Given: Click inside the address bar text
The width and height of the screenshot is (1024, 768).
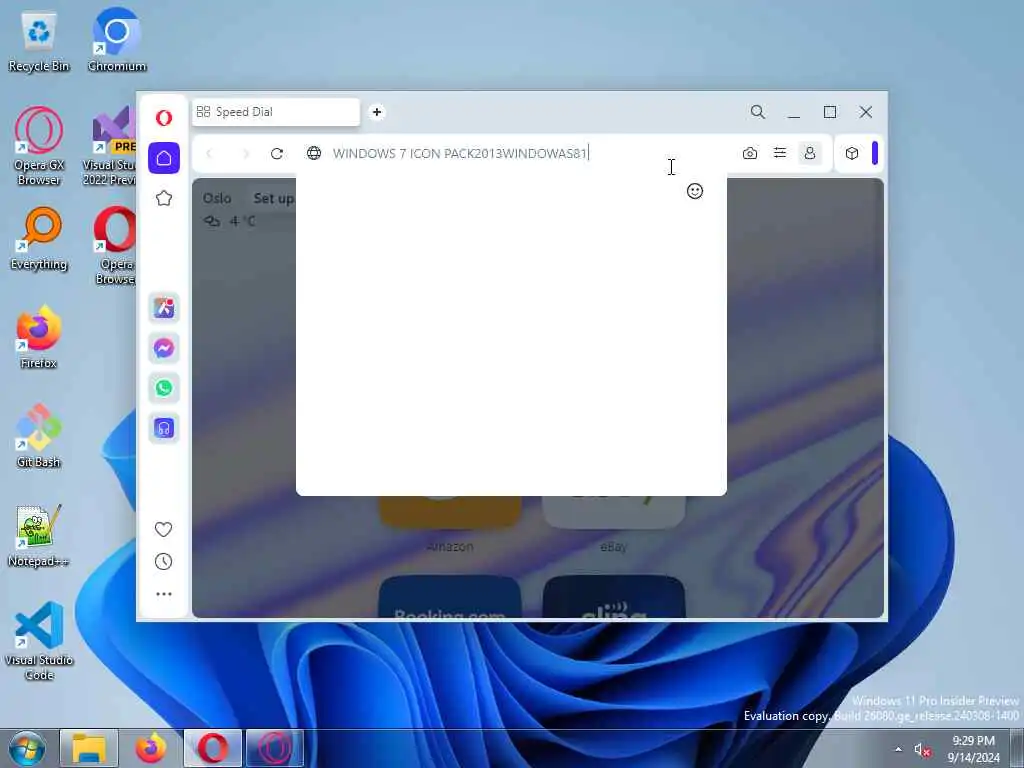Looking at the screenshot, I should click(x=460, y=153).
